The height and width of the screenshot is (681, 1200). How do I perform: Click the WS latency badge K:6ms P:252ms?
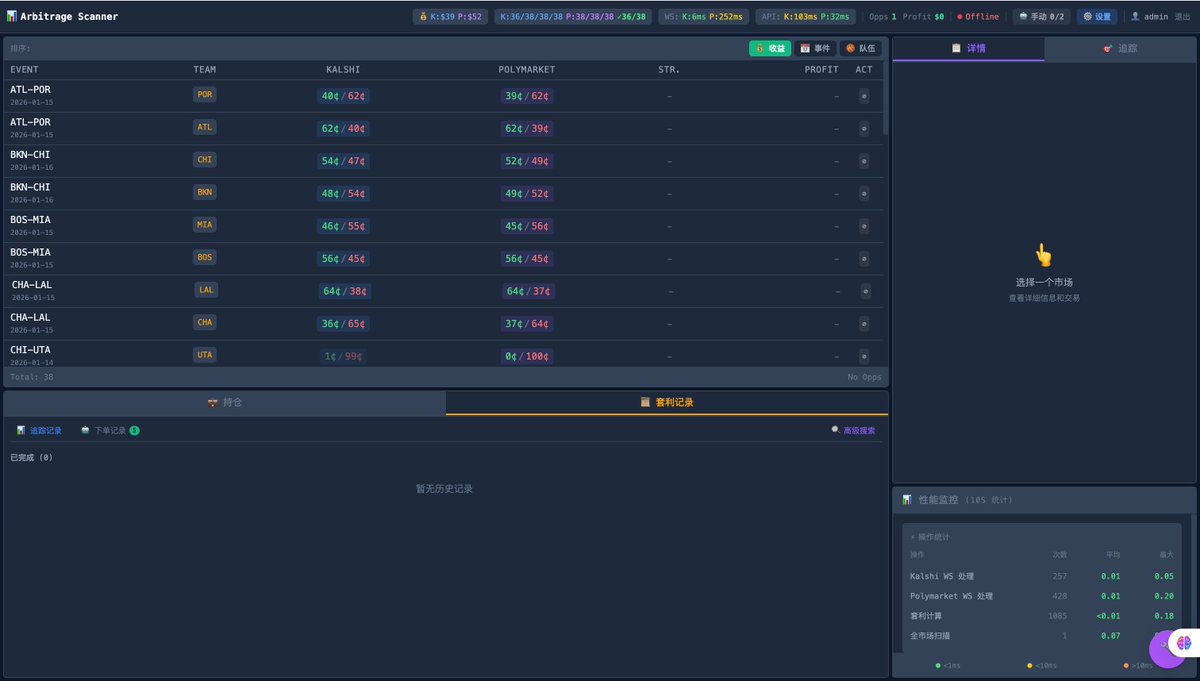(x=704, y=16)
